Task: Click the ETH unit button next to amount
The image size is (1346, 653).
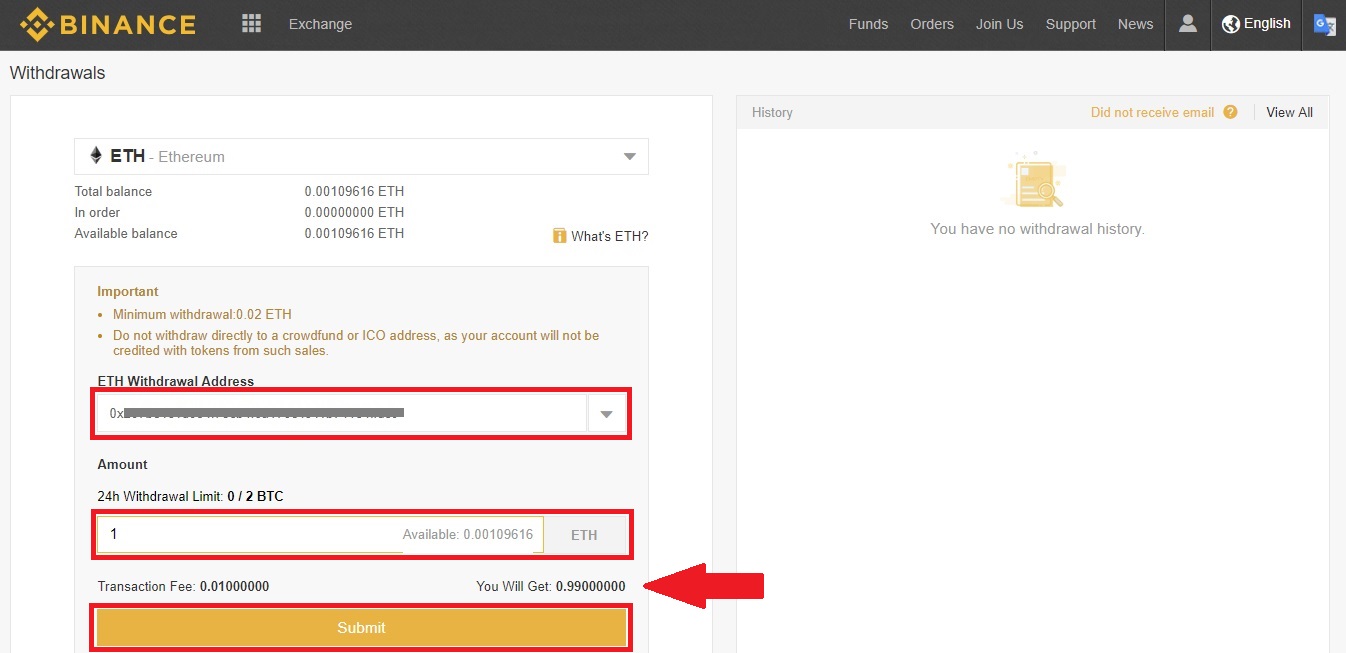Action: (x=584, y=535)
